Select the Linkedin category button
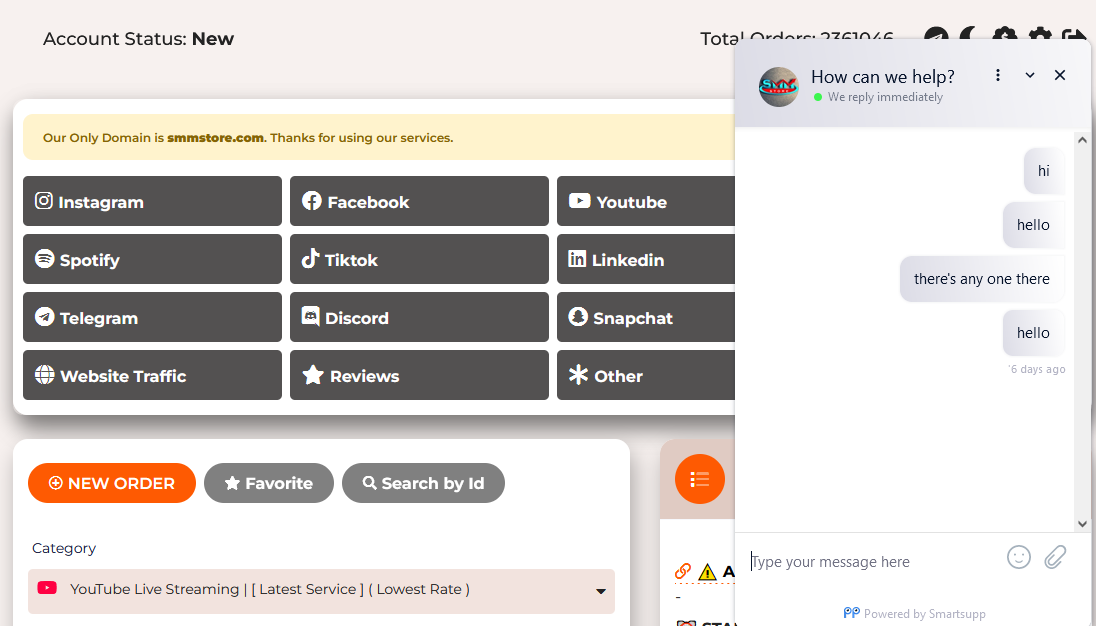 (646, 259)
